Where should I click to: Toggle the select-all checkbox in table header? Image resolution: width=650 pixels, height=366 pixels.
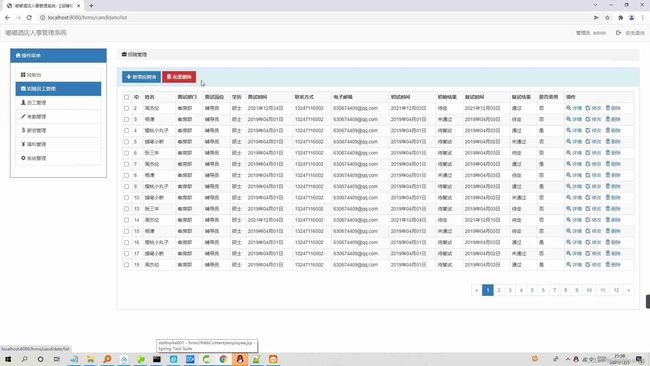tap(126, 97)
